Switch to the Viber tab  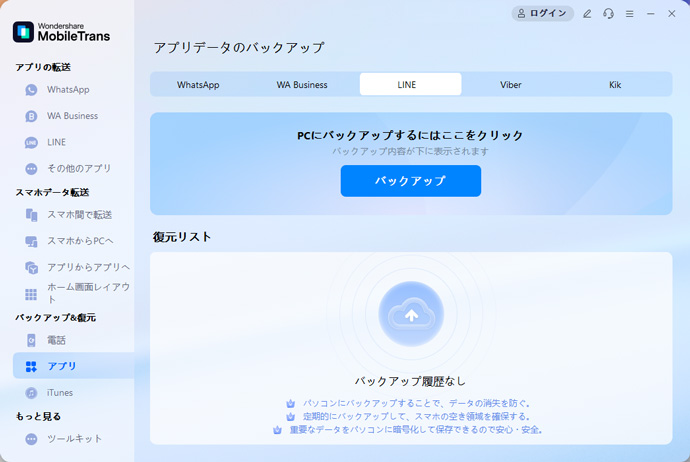click(510, 84)
